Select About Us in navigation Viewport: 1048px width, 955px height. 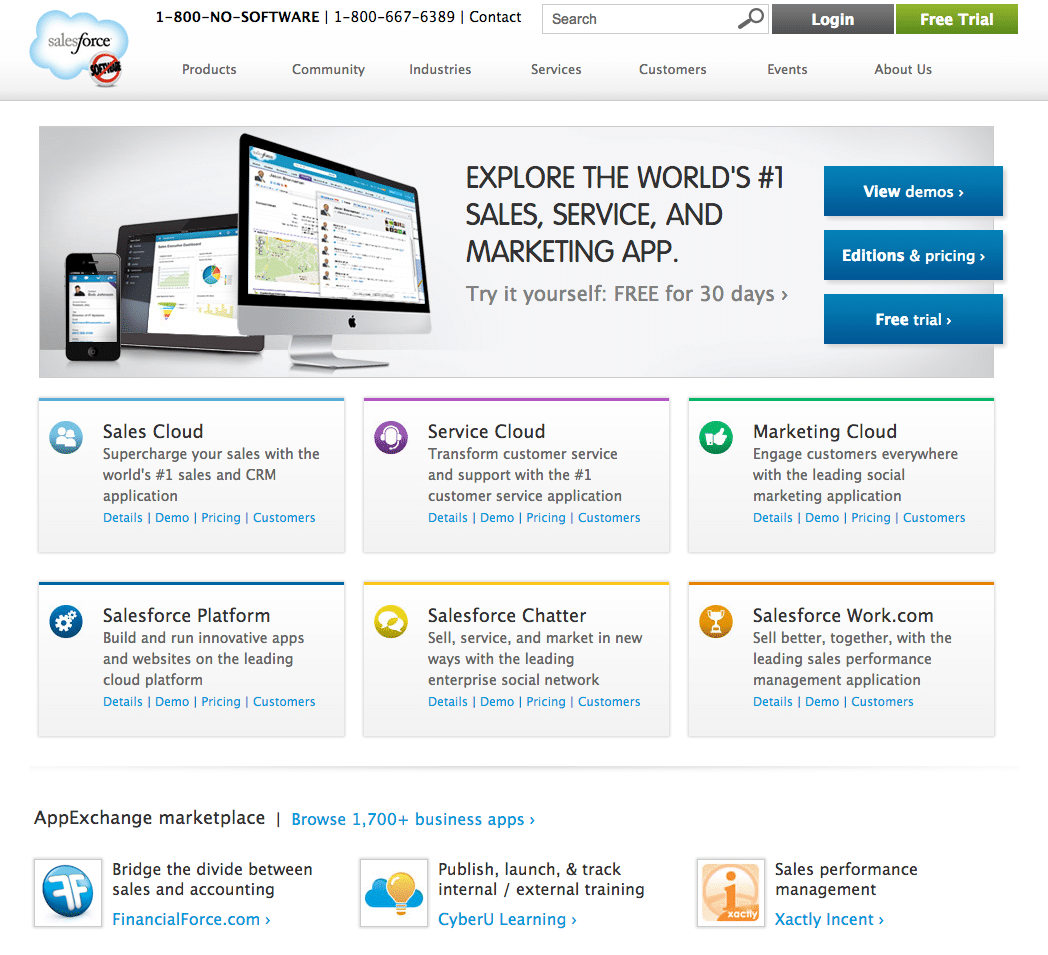(902, 69)
